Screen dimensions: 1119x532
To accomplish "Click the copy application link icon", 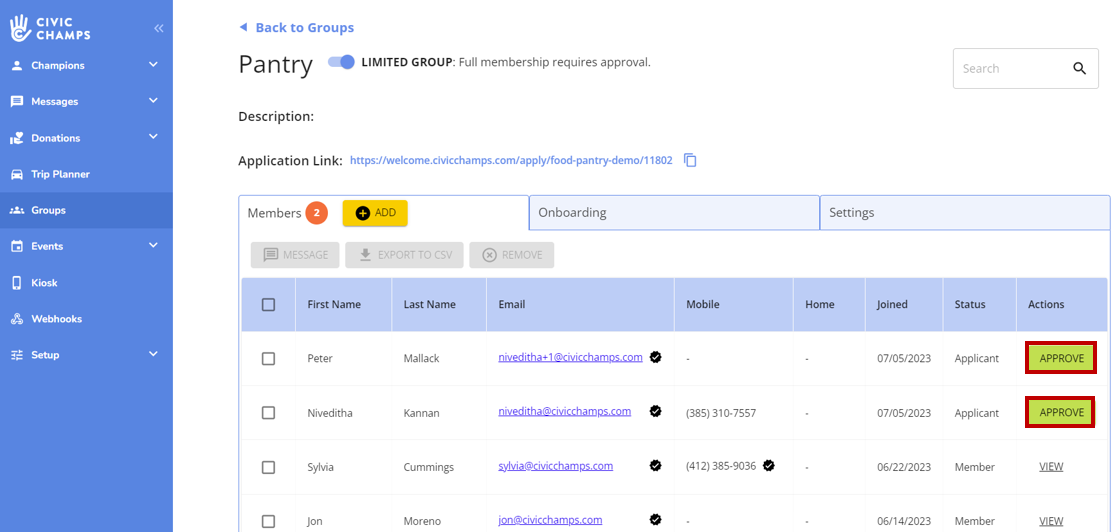I will (690, 160).
